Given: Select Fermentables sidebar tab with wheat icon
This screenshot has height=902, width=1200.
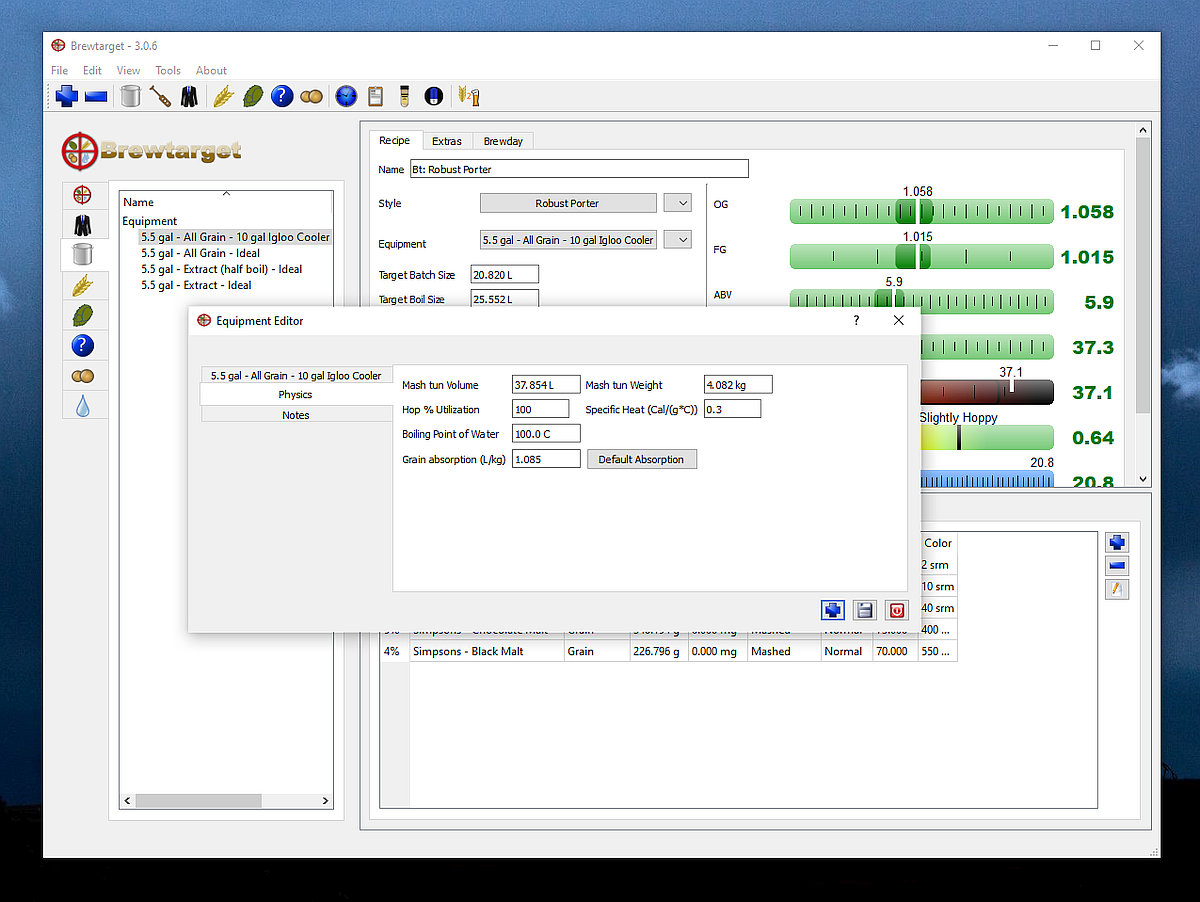Looking at the screenshot, I should pyautogui.click(x=83, y=285).
